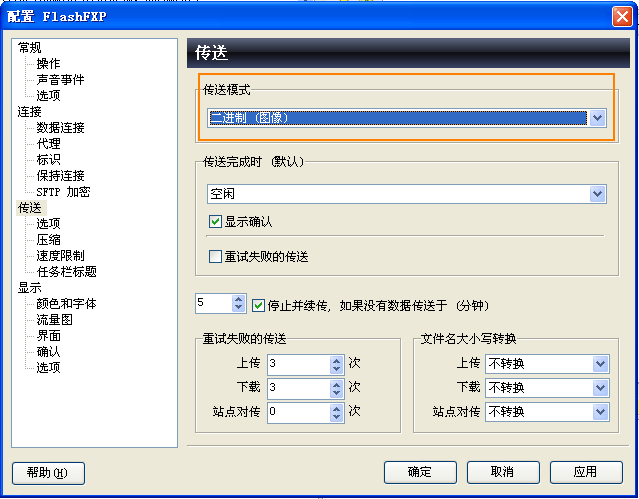This screenshot has width=639, height=499.
Task: Open SFTP 加密 settings
Action: pyautogui.click(x=63, y=192)
